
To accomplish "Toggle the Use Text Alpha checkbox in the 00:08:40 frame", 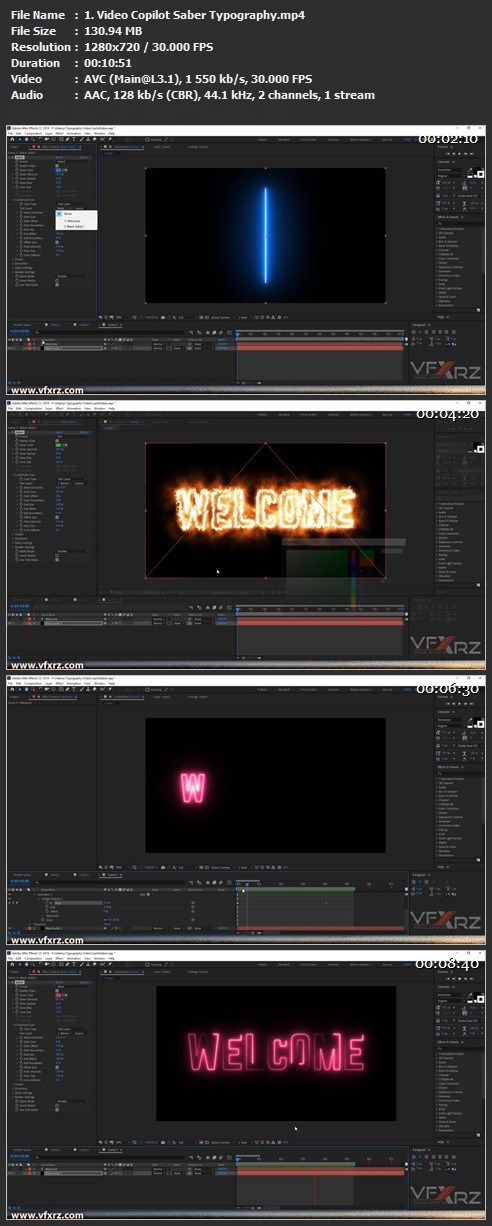I will pos(57,1110).
